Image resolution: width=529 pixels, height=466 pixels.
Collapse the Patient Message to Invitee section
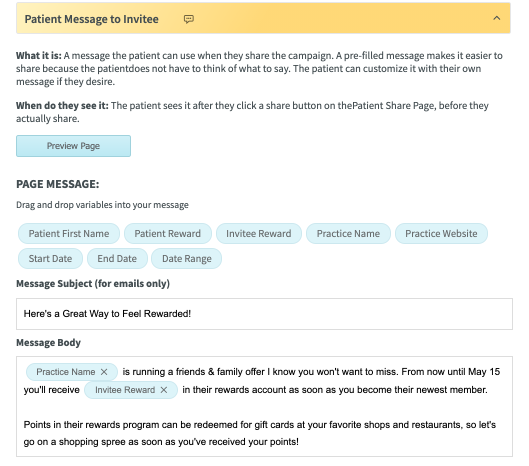pyautogui.click(x=496, y=18)
